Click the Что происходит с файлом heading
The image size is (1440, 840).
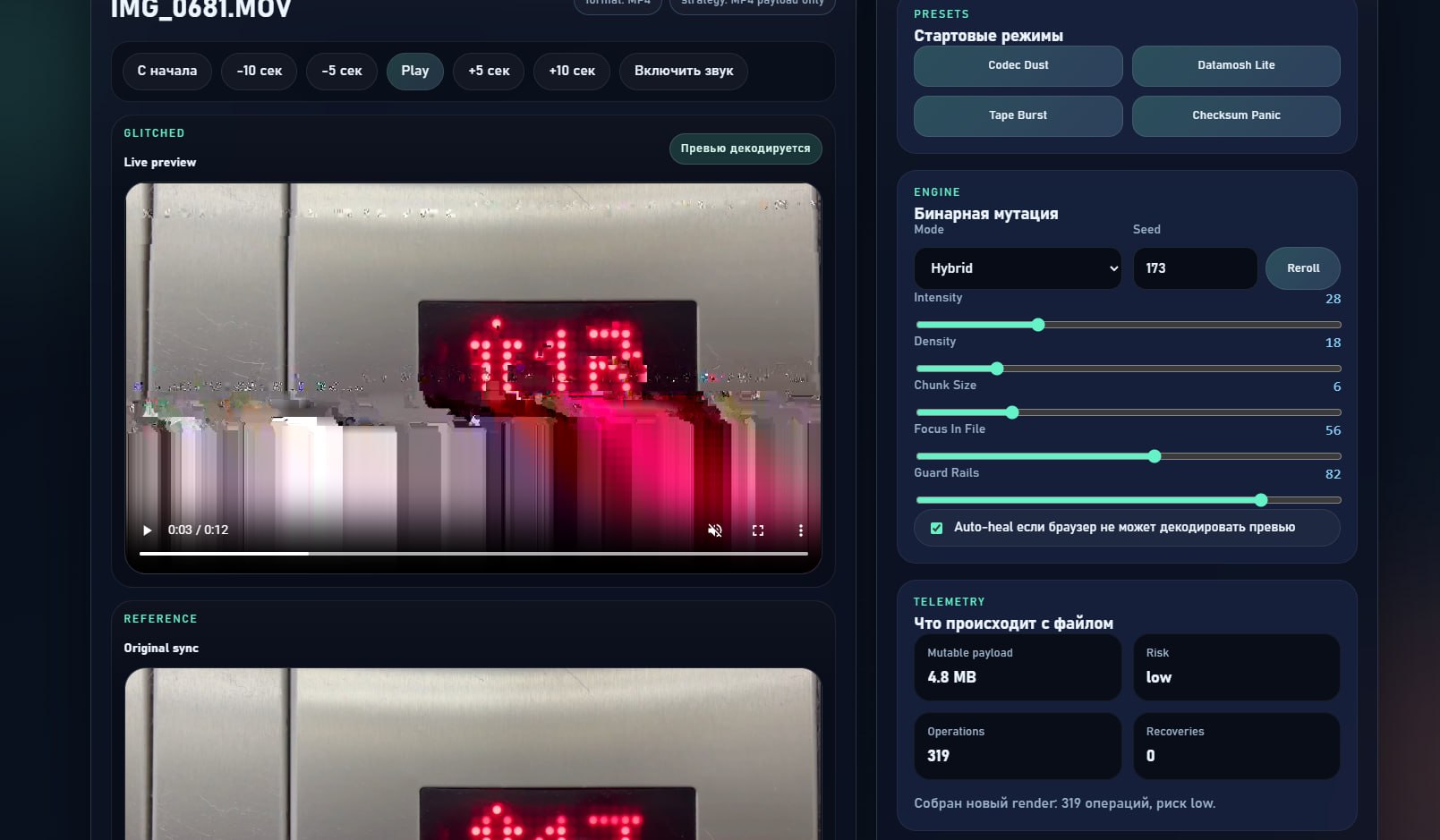(x=1013, y=624)
